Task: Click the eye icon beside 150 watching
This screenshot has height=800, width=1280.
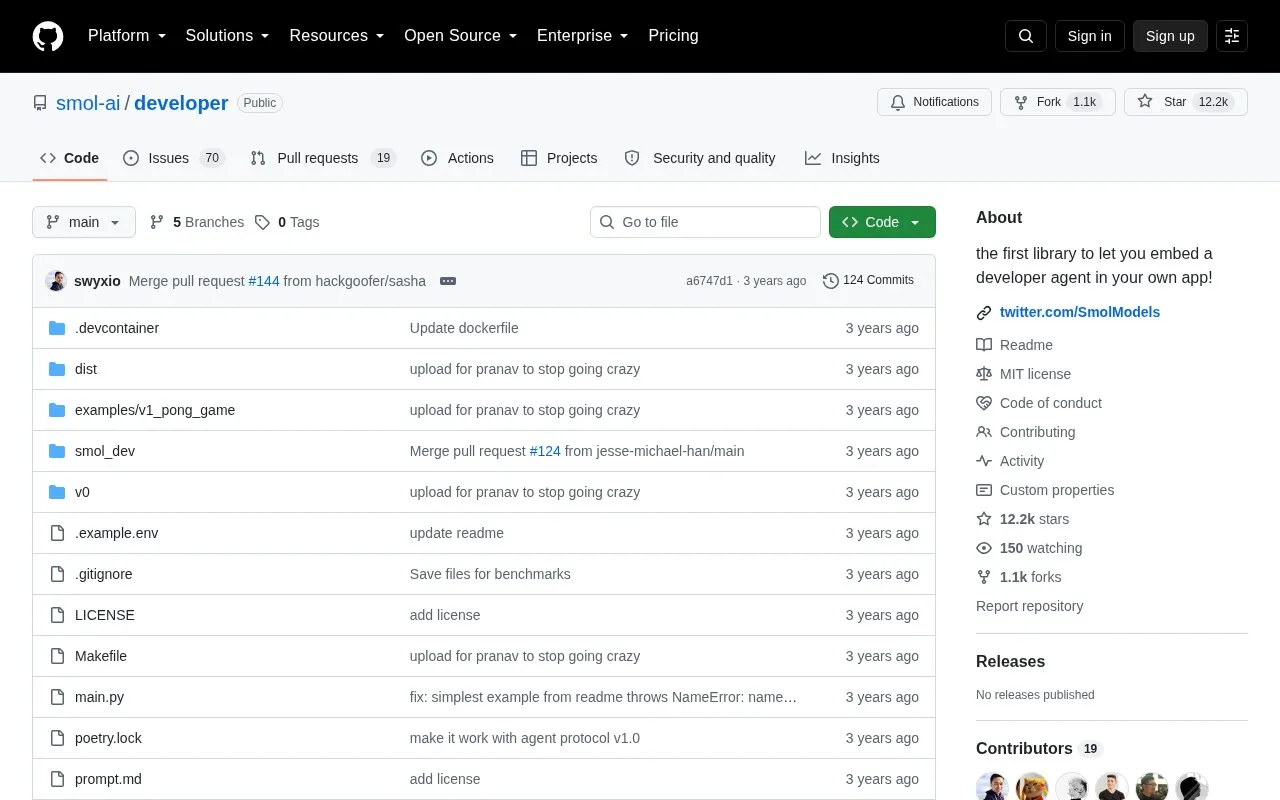Action: 984,548
